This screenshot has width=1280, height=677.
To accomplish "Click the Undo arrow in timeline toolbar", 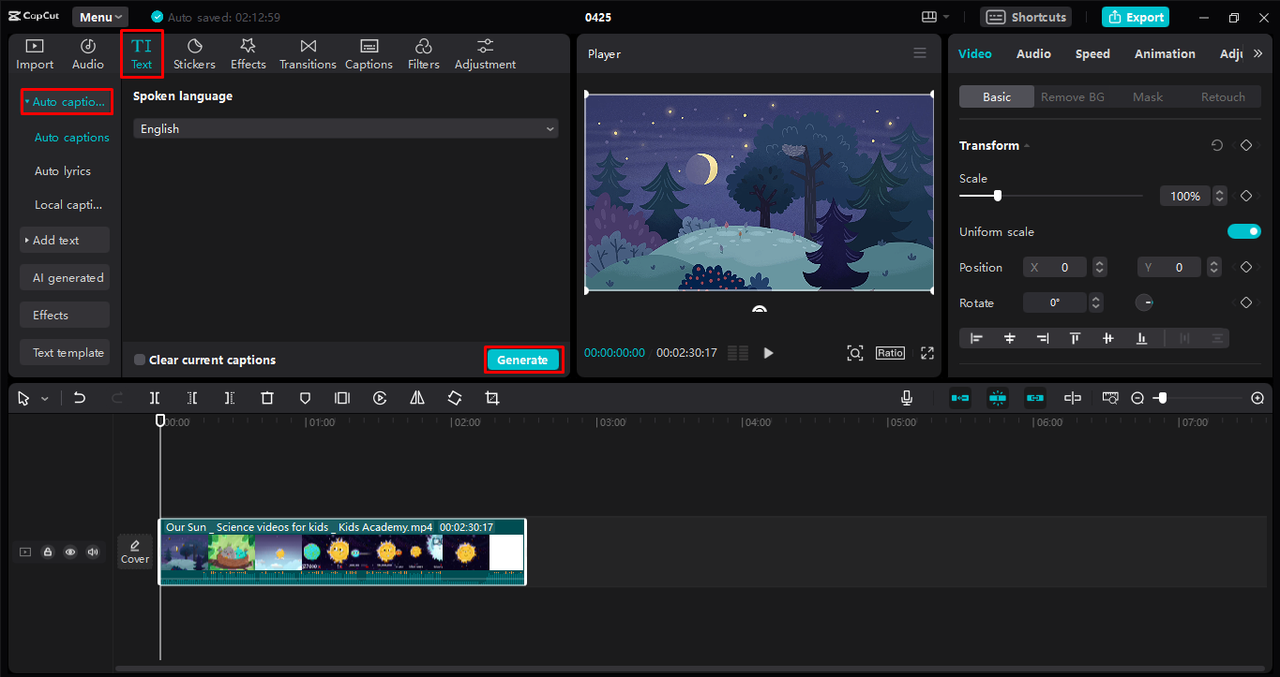I will tap(80, 398).
